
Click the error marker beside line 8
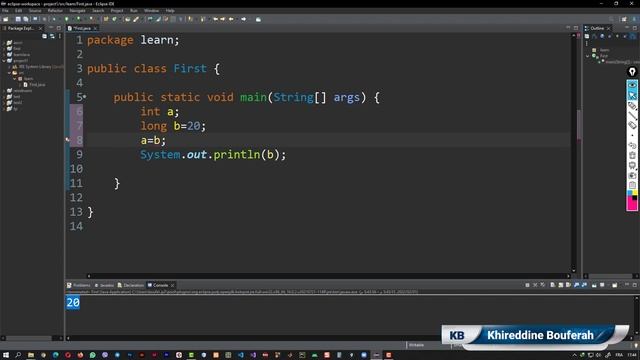(x=67, y=140)
